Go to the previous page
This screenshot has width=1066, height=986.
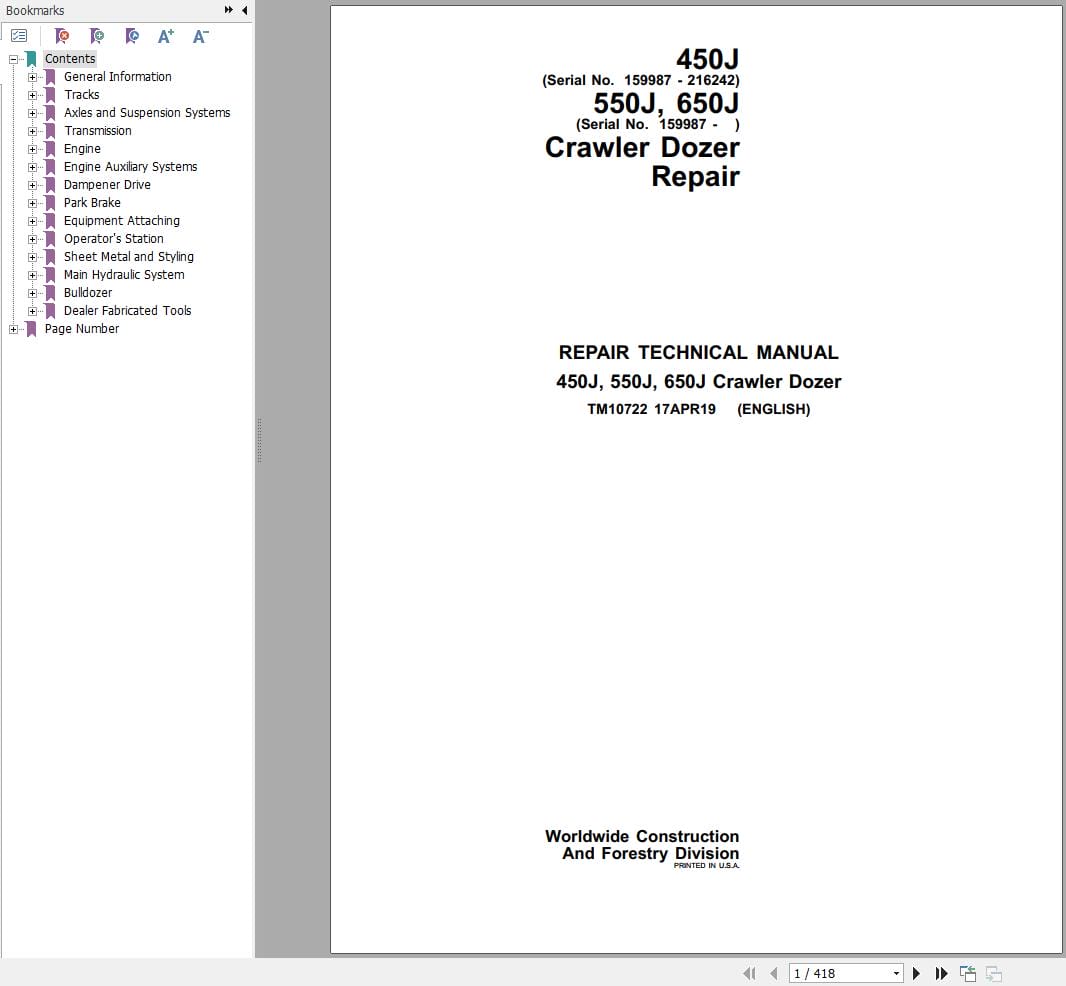pyautogui.click(x=773, y=973)
